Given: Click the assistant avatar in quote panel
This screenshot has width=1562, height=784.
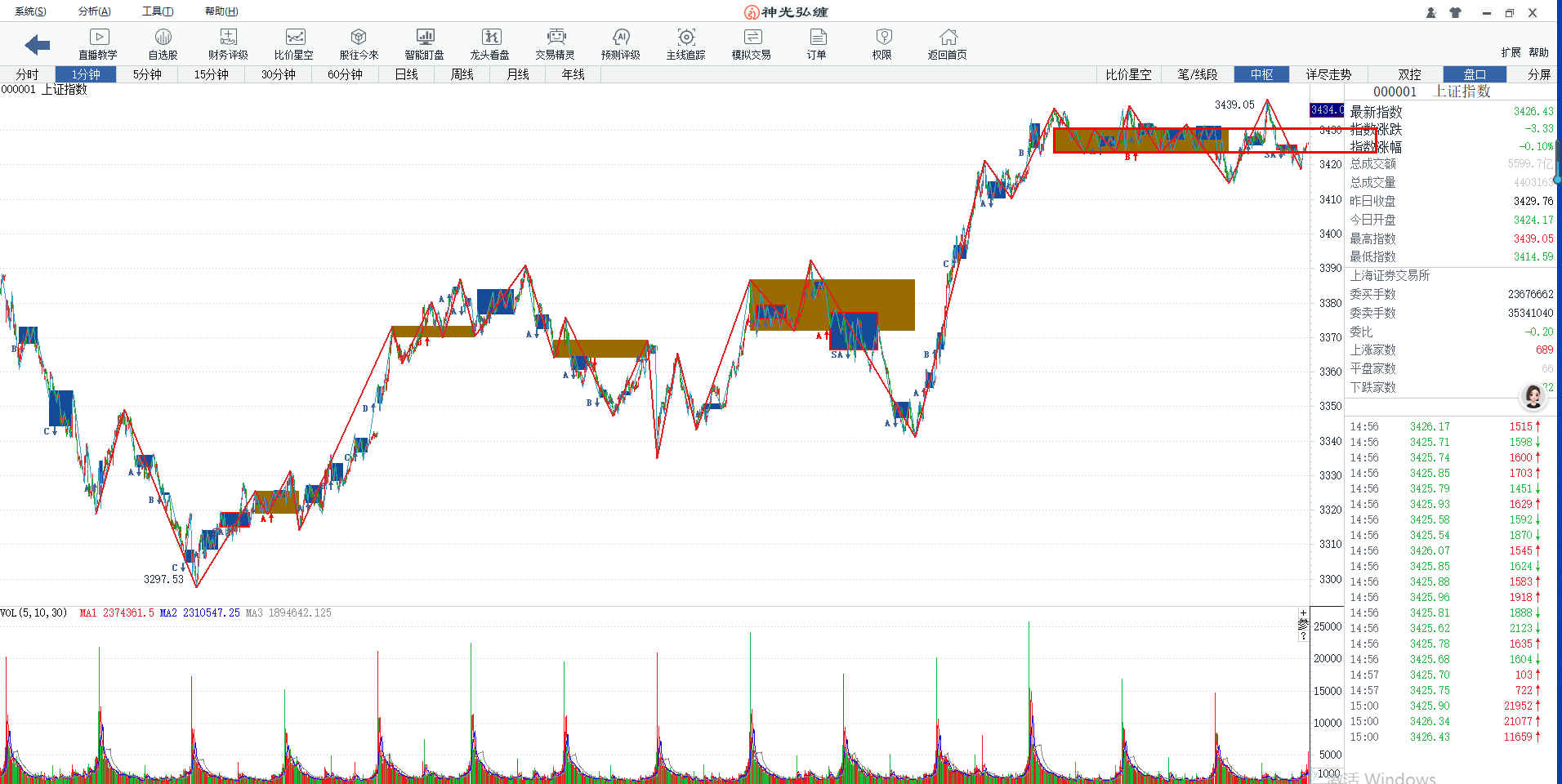Looking at the screenshot, I should click(x=1533, y=396).
